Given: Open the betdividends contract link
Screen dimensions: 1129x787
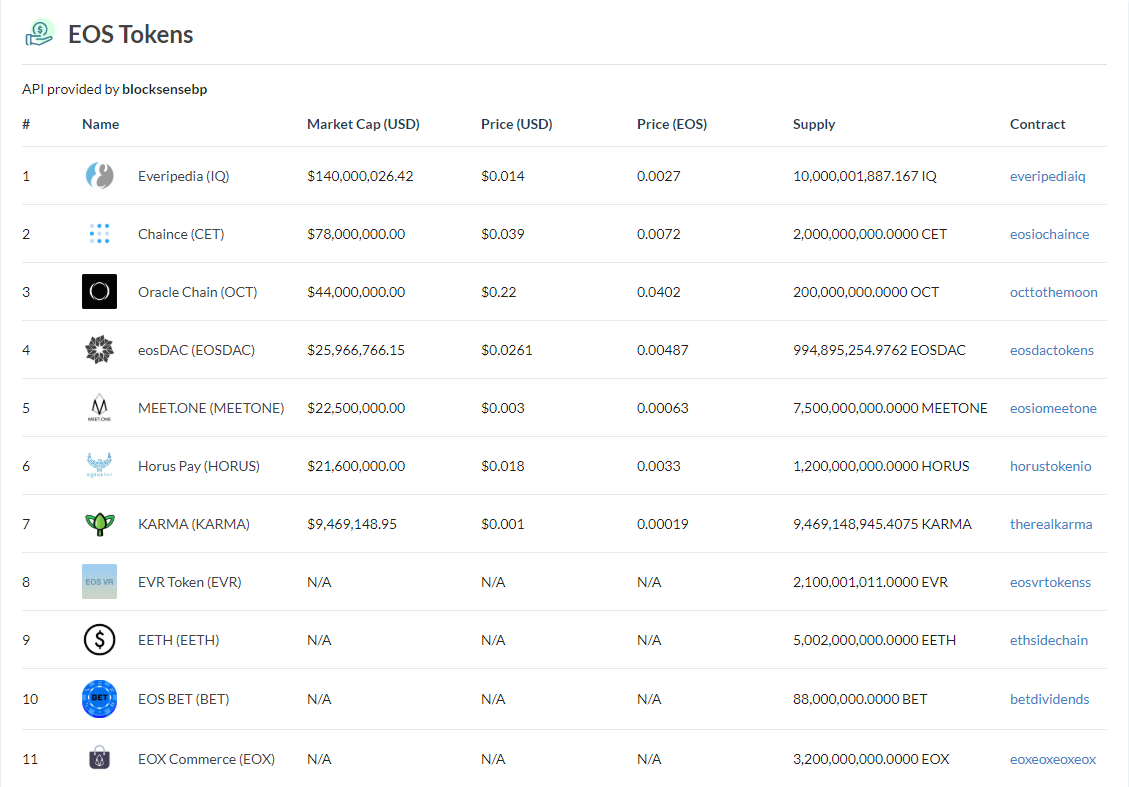Looking at the screenshot, I should pyautogui.click(x=1049, y=699).
